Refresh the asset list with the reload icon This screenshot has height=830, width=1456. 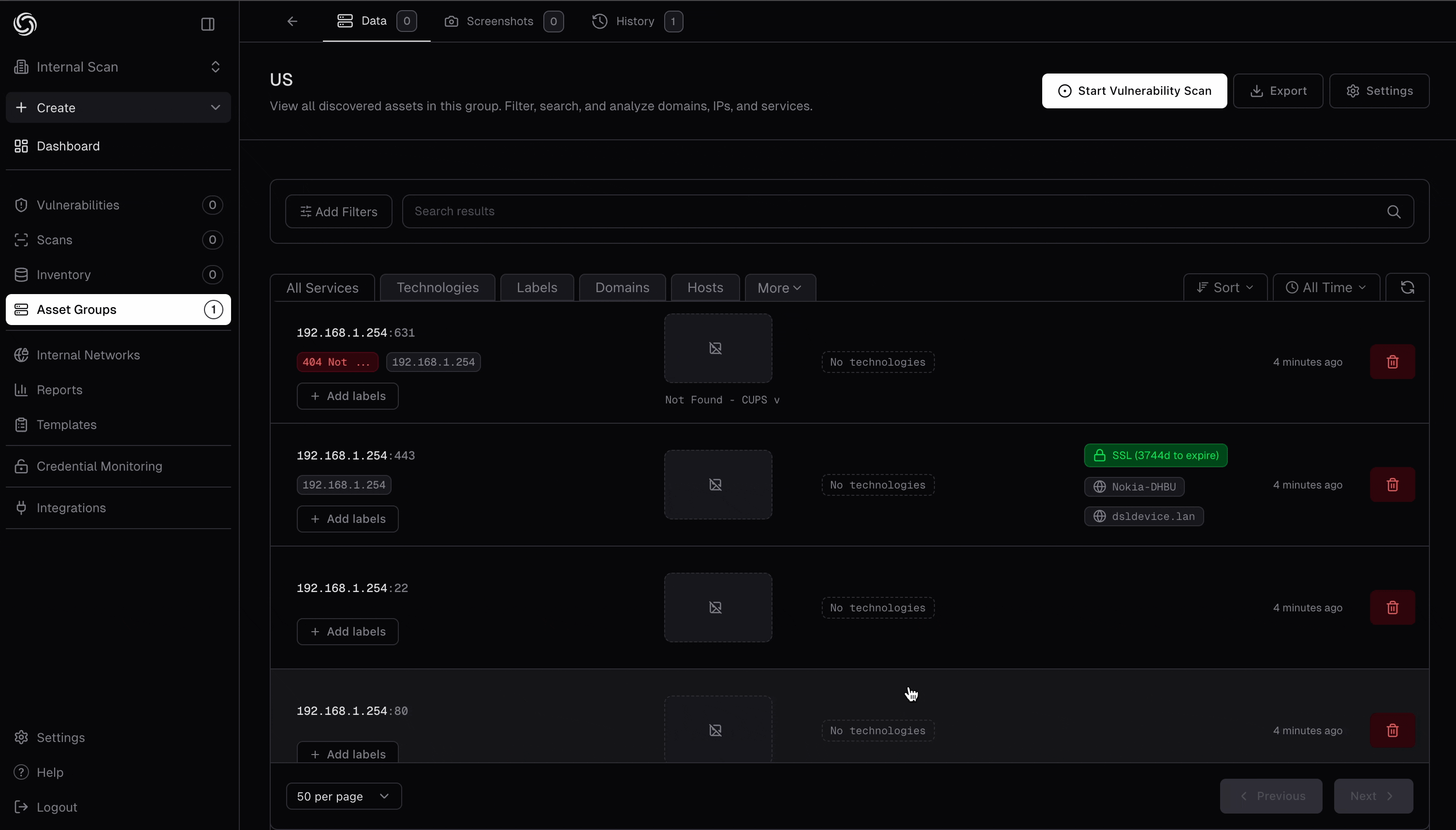pos(1407,287)
